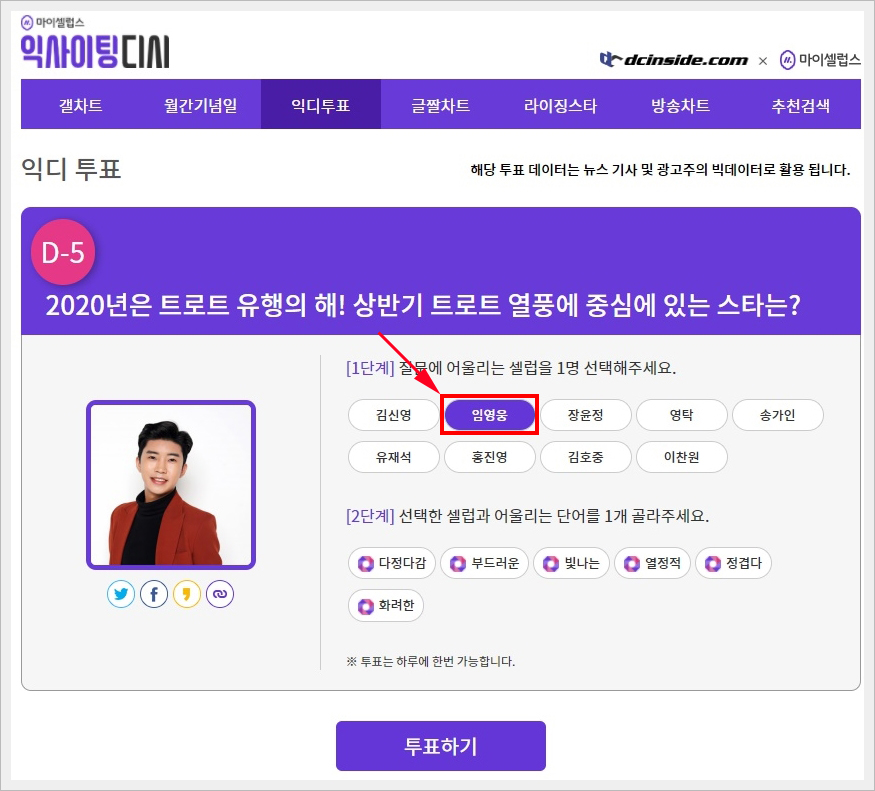This screenshot has width=875, height=791.
Task: Select candidate 유재석
Action: [393, 457]
